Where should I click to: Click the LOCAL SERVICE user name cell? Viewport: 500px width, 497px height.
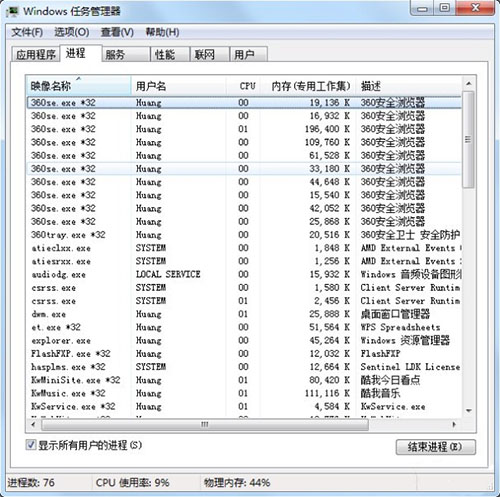168,274
